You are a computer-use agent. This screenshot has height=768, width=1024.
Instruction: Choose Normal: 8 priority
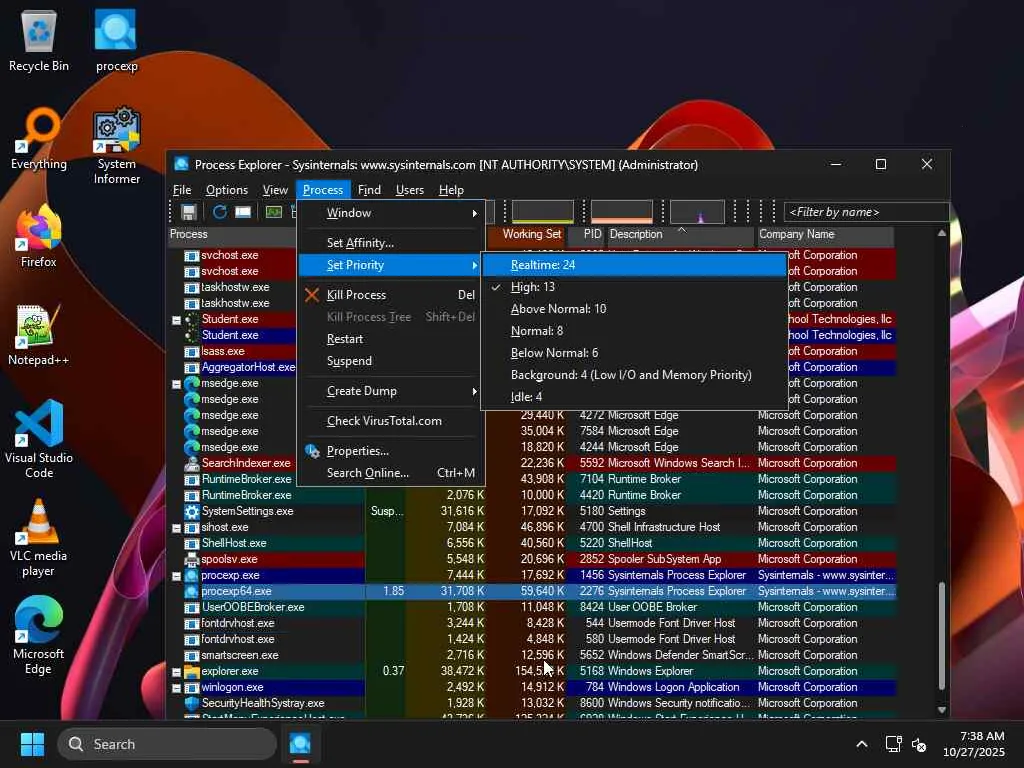[x=634, y=331]
